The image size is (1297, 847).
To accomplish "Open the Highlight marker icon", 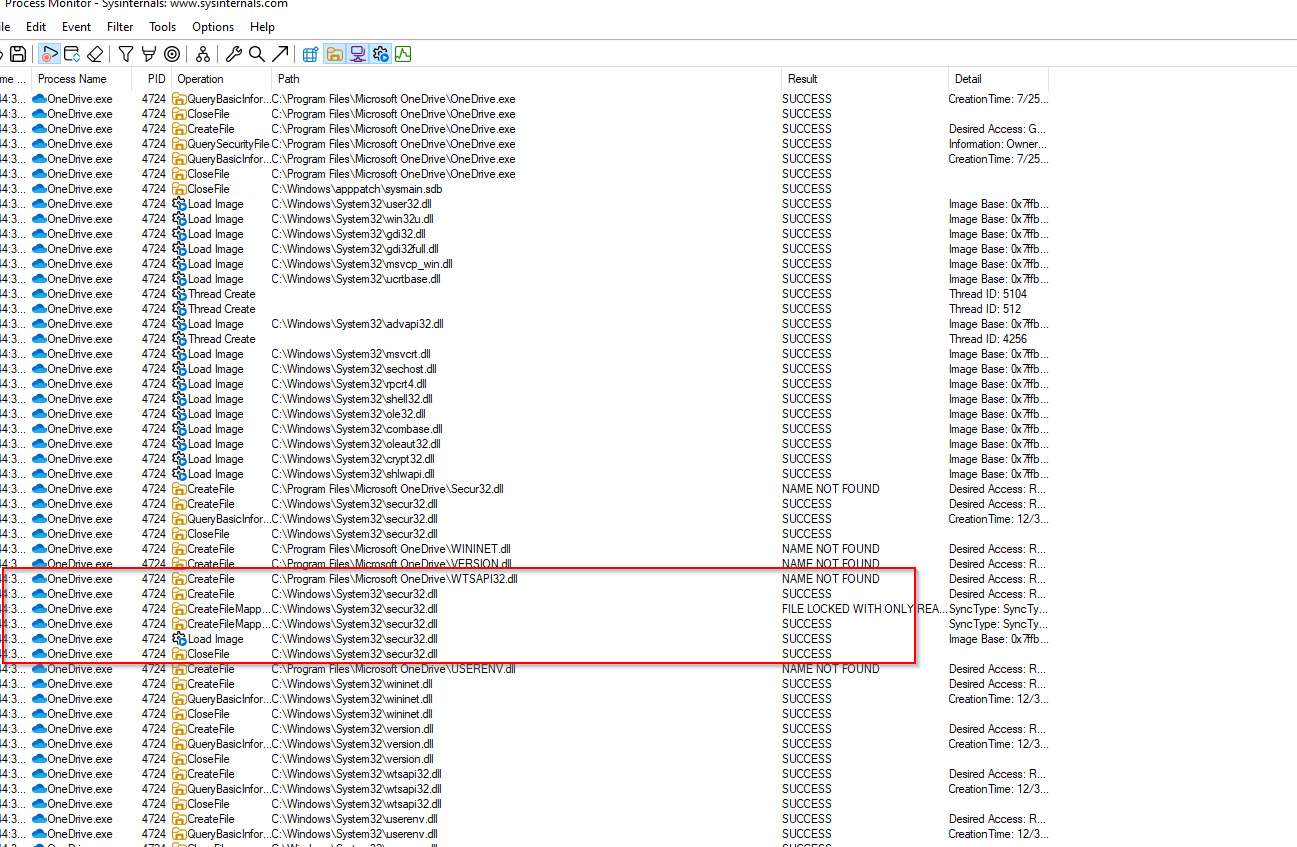I will [148, 54].
